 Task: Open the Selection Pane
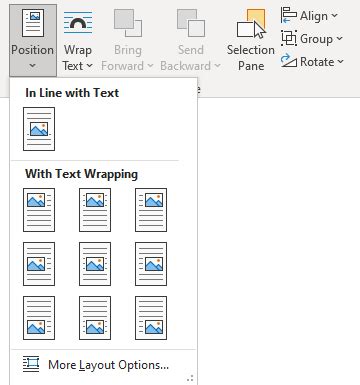click(x=251, y=40)
